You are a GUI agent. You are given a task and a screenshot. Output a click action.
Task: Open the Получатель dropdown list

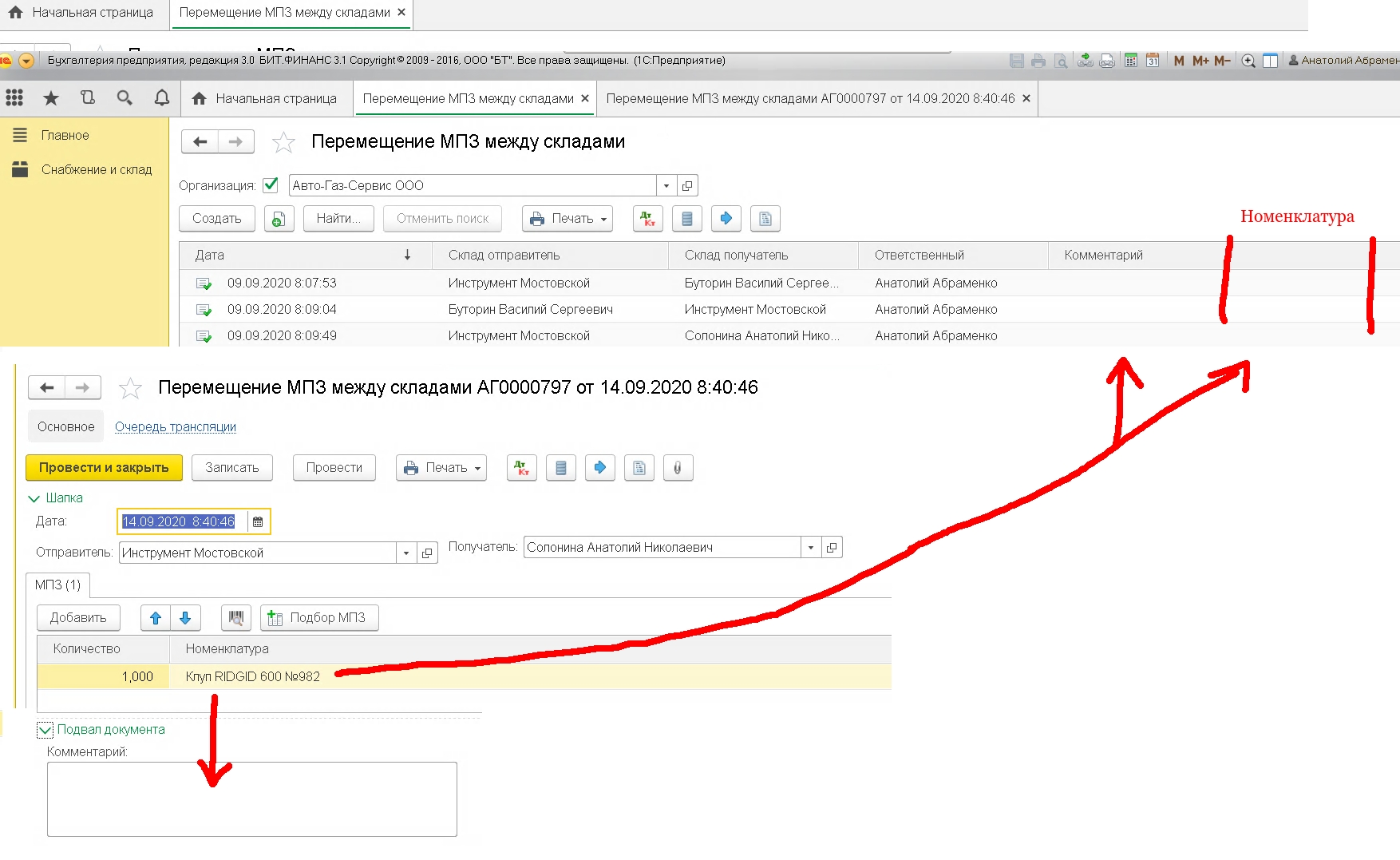point(811,548)
